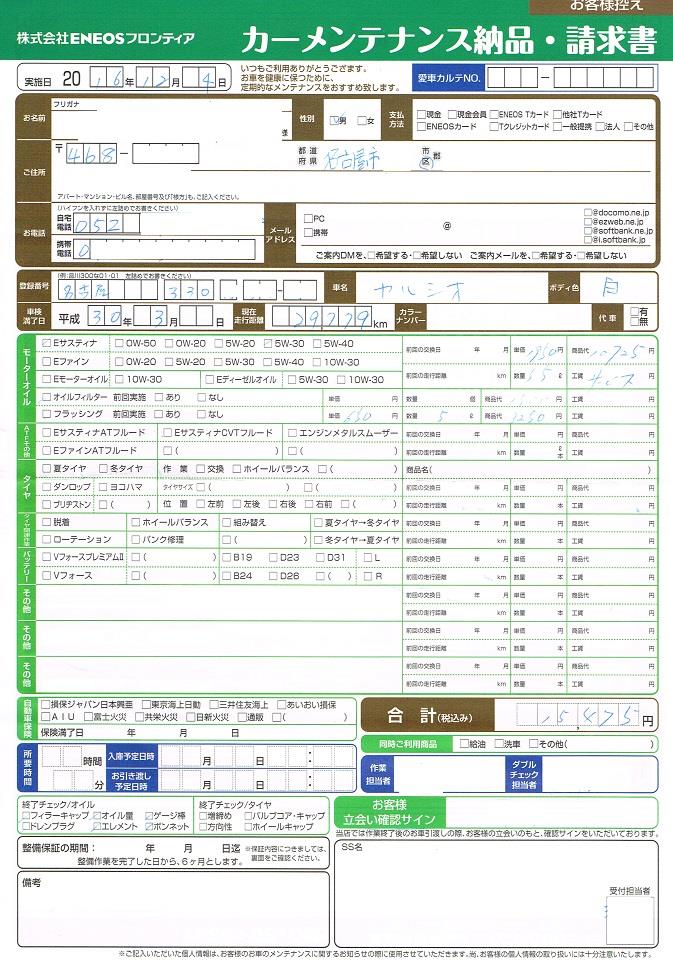Image resolution: width=673 pixels, height=960 pixels.
Task: Check the ダンロップ tire brand box
Action: coord(47,487)
